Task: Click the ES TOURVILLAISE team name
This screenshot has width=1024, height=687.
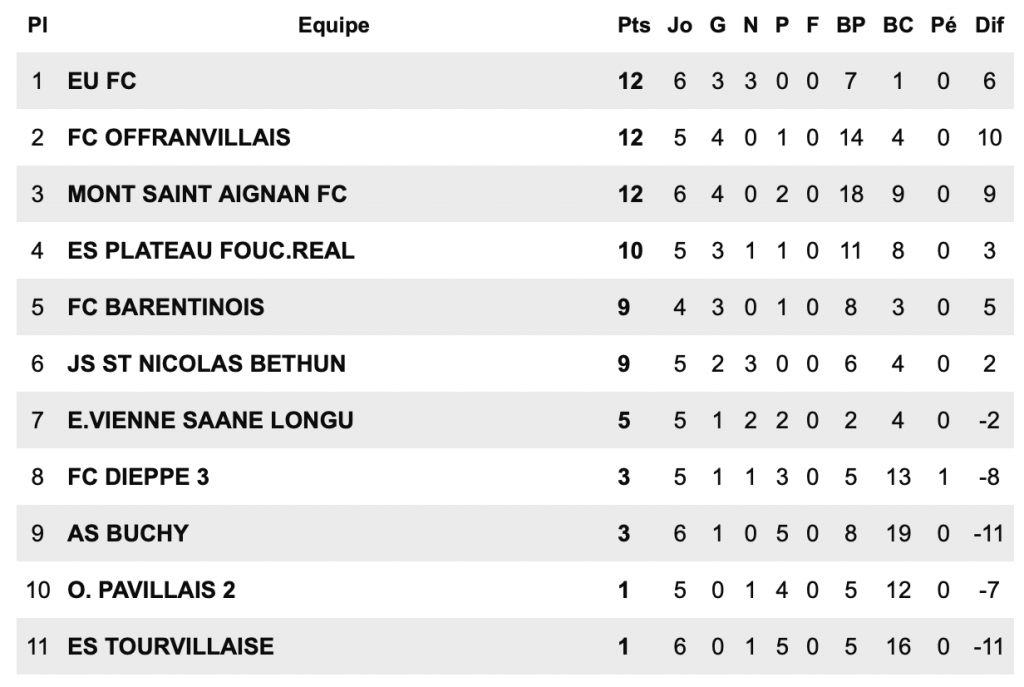Action: coord(170,647)
